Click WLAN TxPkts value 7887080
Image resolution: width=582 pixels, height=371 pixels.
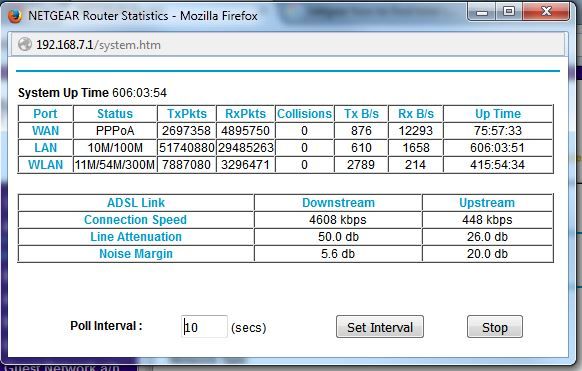pyautogui.click(x=186, y=165)
